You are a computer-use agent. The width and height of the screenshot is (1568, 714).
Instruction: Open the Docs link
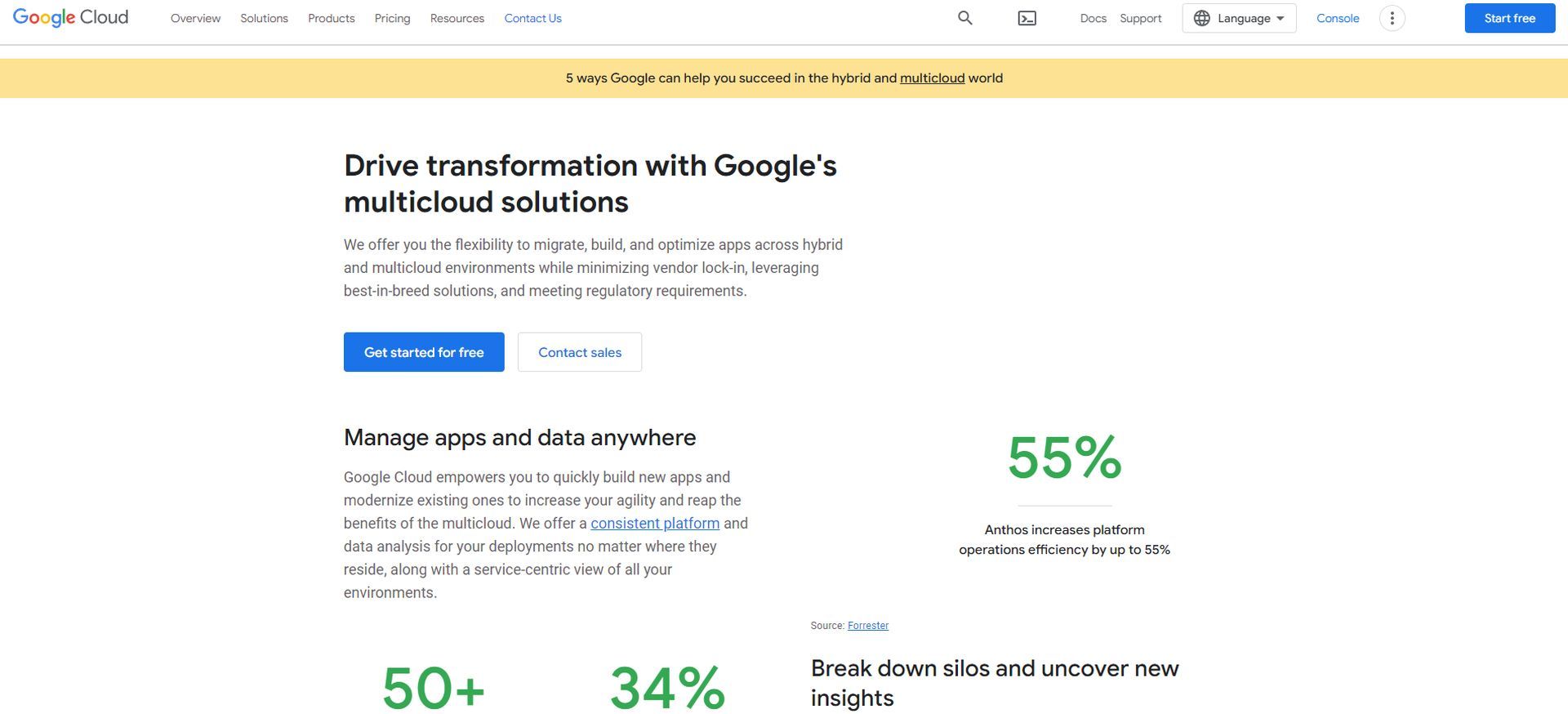tap(1093, 18)
